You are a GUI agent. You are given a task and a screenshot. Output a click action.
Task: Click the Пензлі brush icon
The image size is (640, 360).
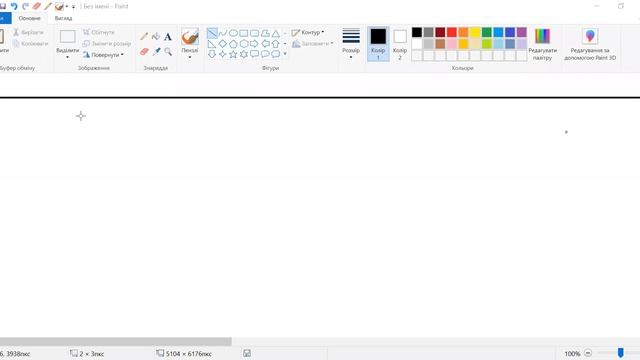click(x=190, y=37)
